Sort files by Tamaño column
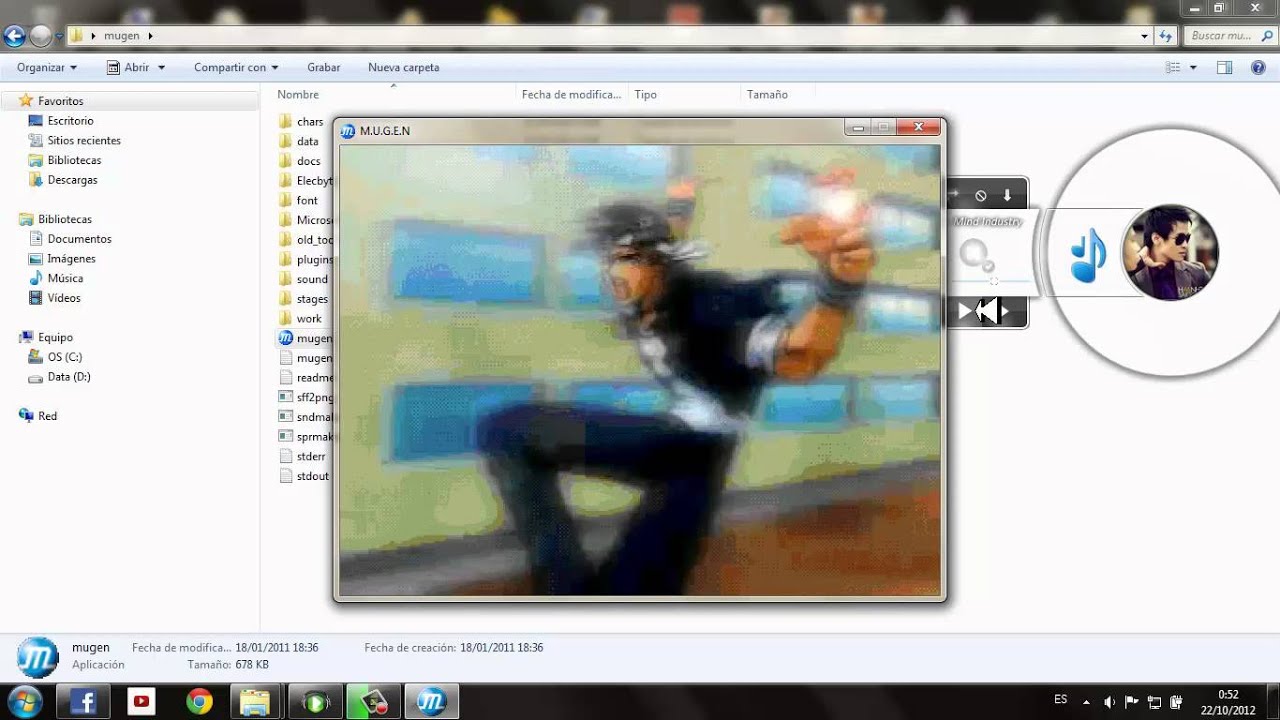The image size is (1280, 720). click(x=767, y=94)
